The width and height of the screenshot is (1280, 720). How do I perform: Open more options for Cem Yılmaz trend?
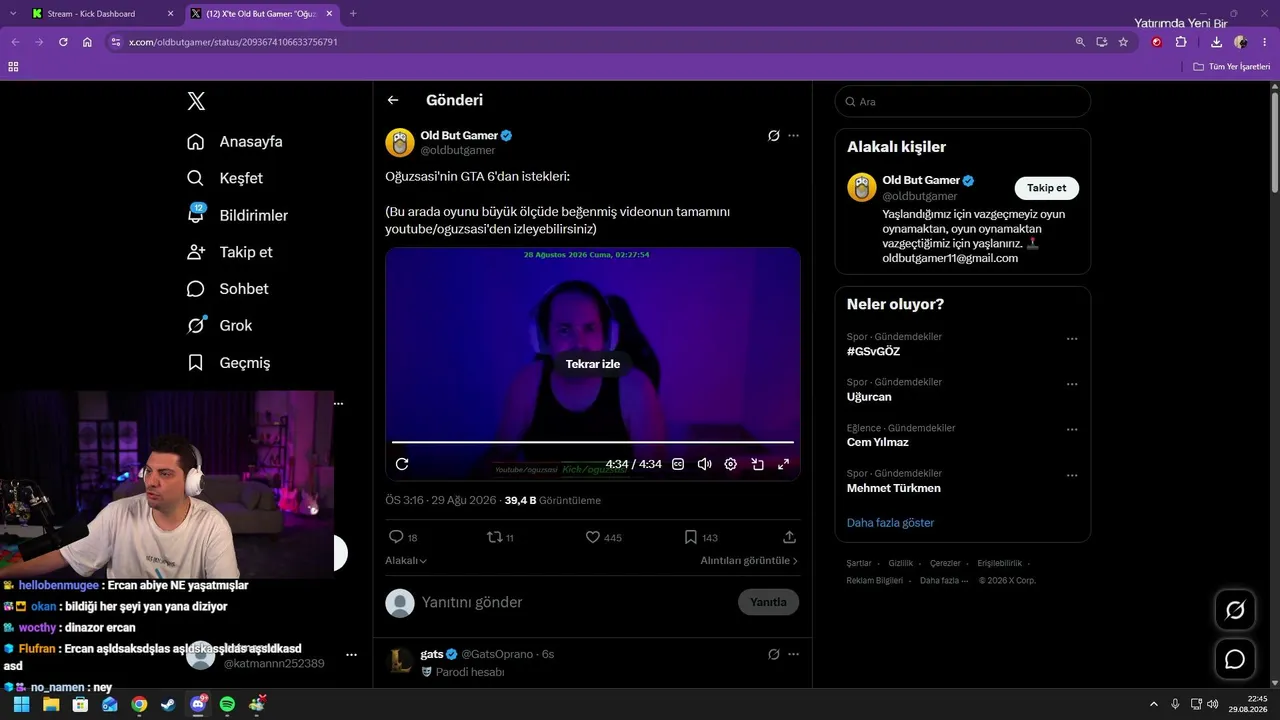(1072, 430)
